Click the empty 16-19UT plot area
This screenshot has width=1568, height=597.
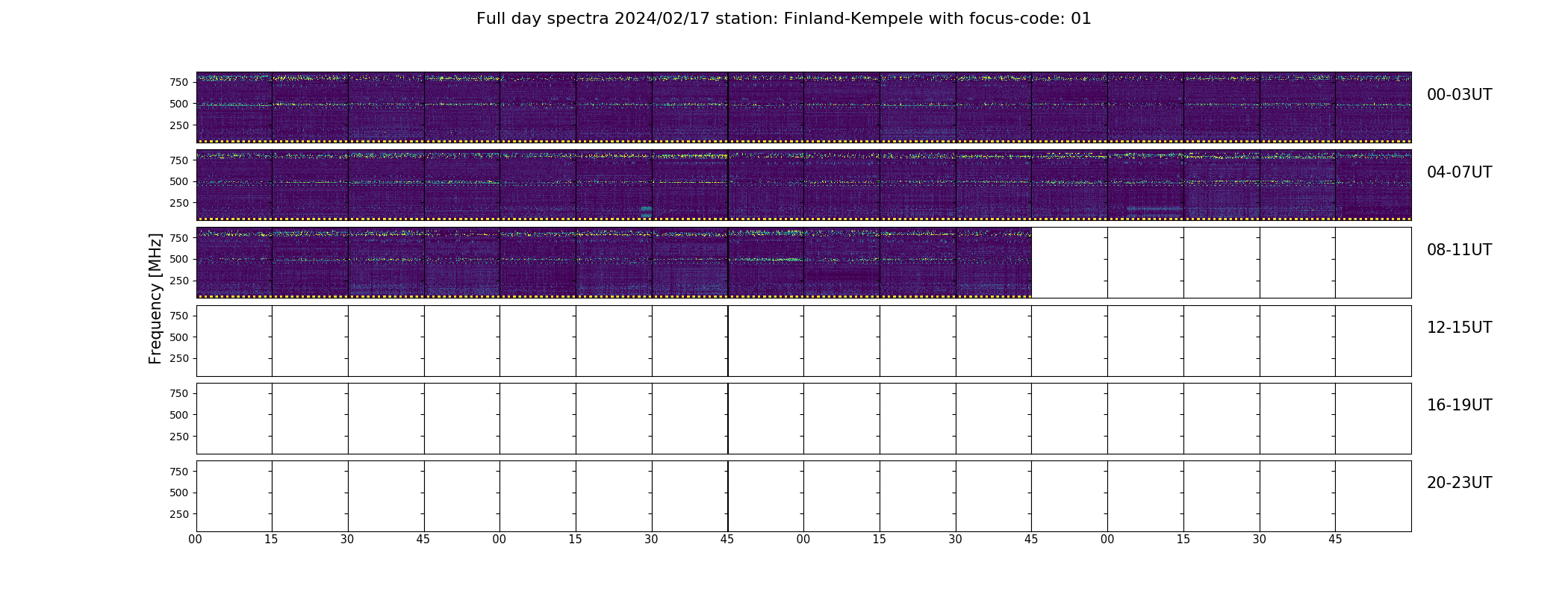click(803, 419)
